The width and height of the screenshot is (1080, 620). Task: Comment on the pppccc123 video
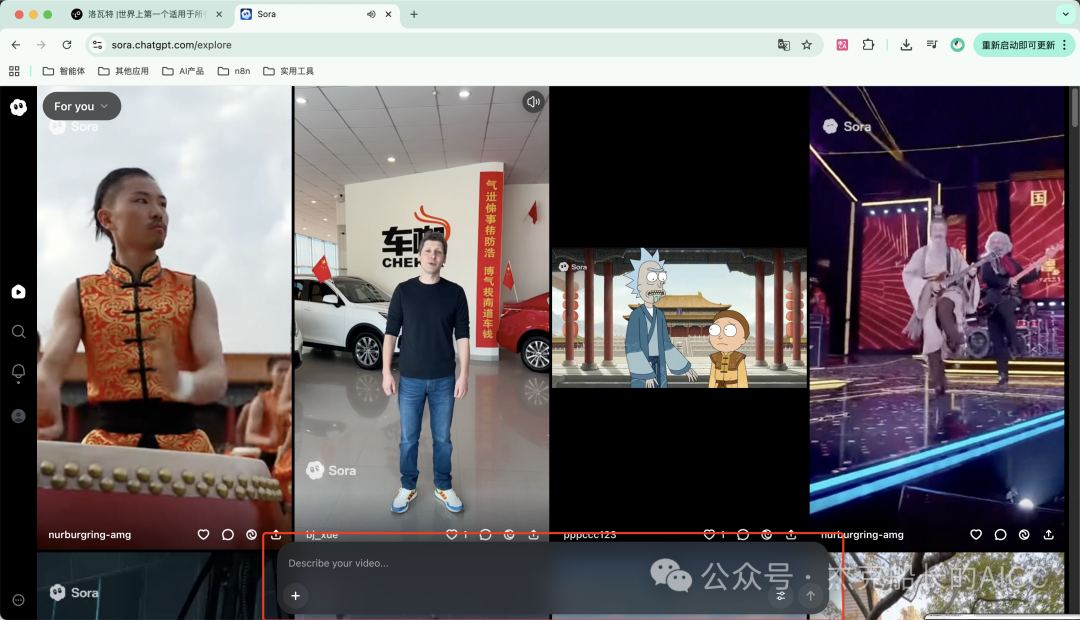[742, 535]
